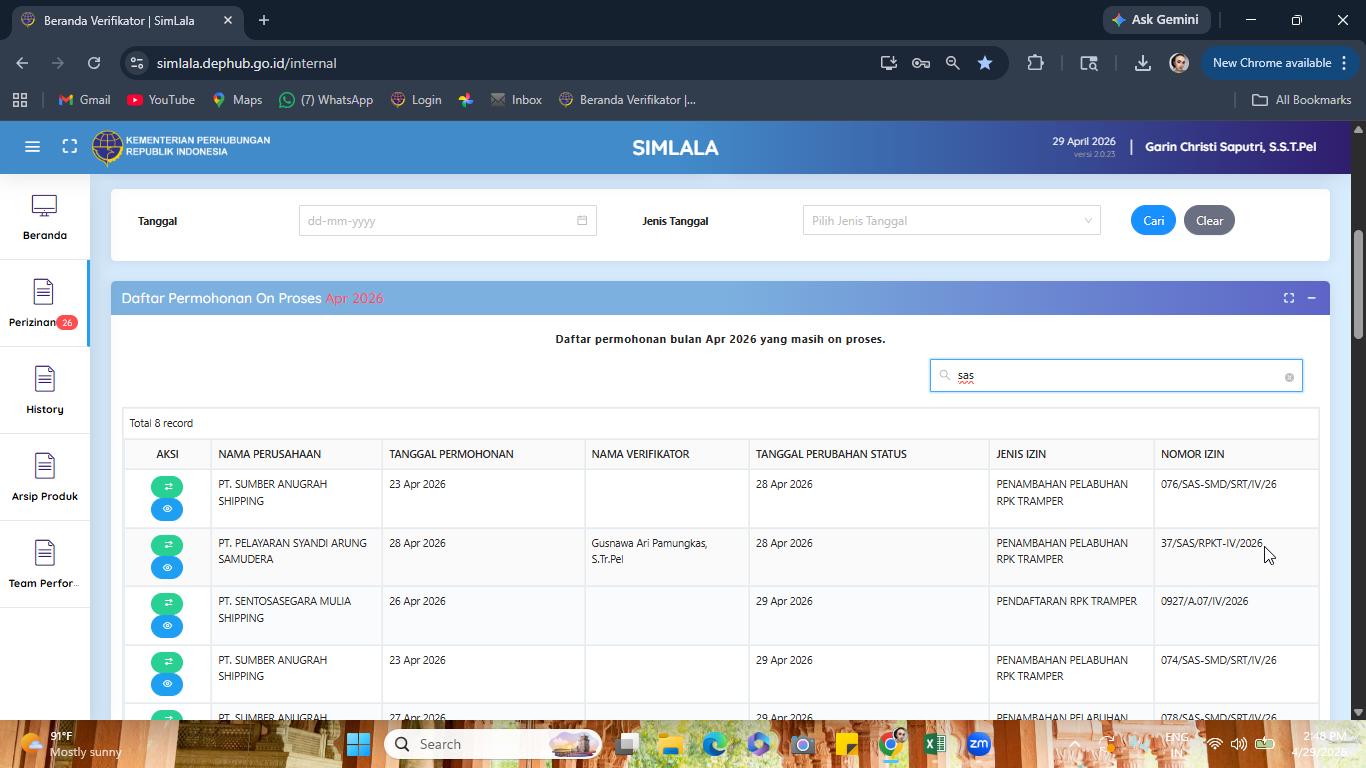Image resolution: width=1366 pixels, height=768 pixels.
Task: Open the Tanggal date picker field
Action: point(447,221)
